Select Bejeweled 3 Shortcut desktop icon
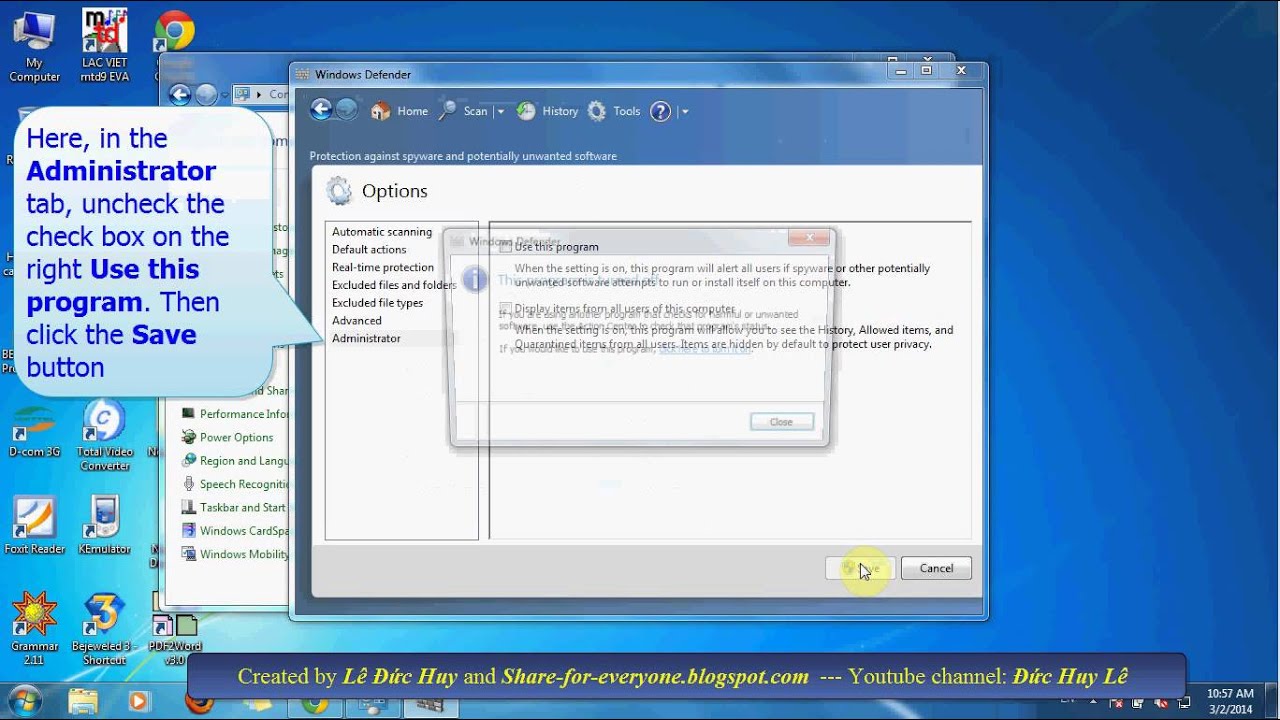 (104, 629)
